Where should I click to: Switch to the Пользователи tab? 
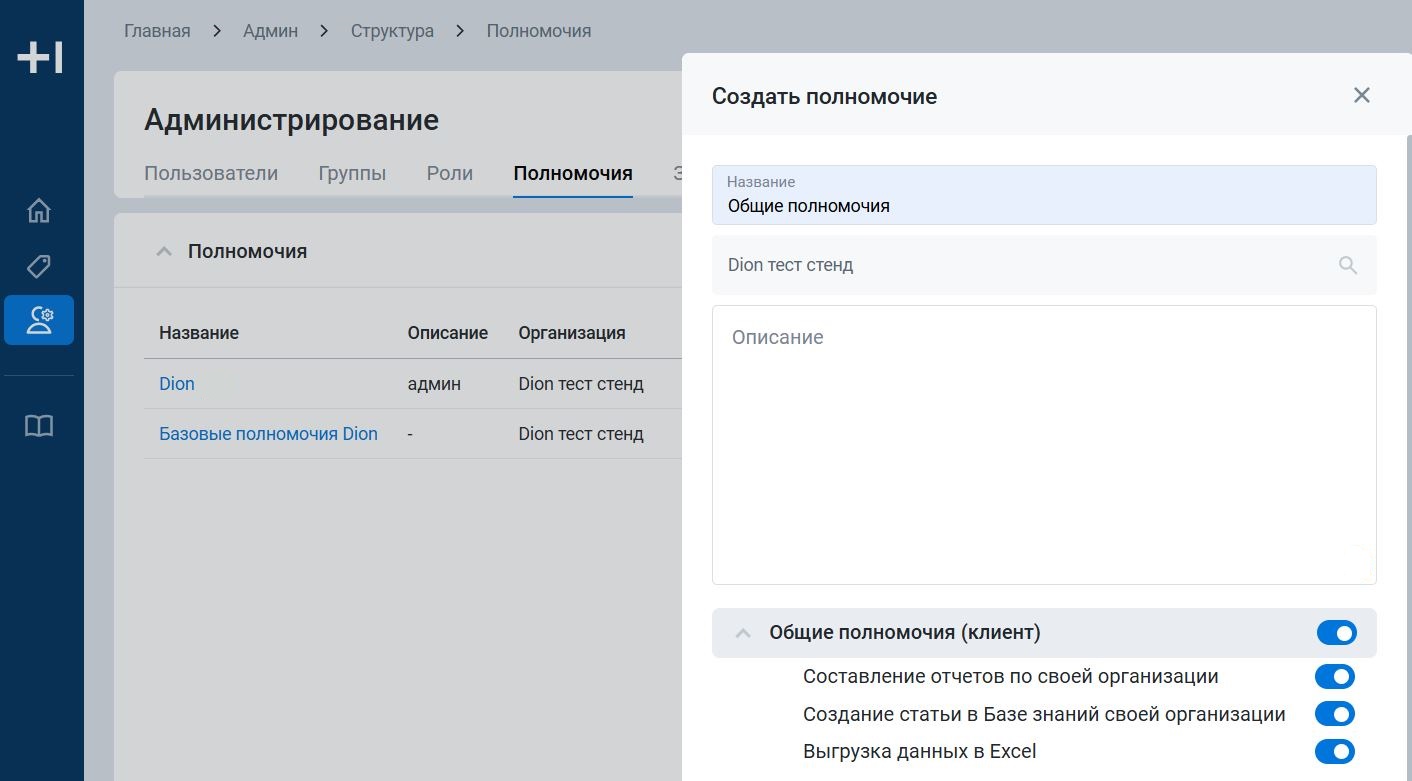(x=211, y=173)
